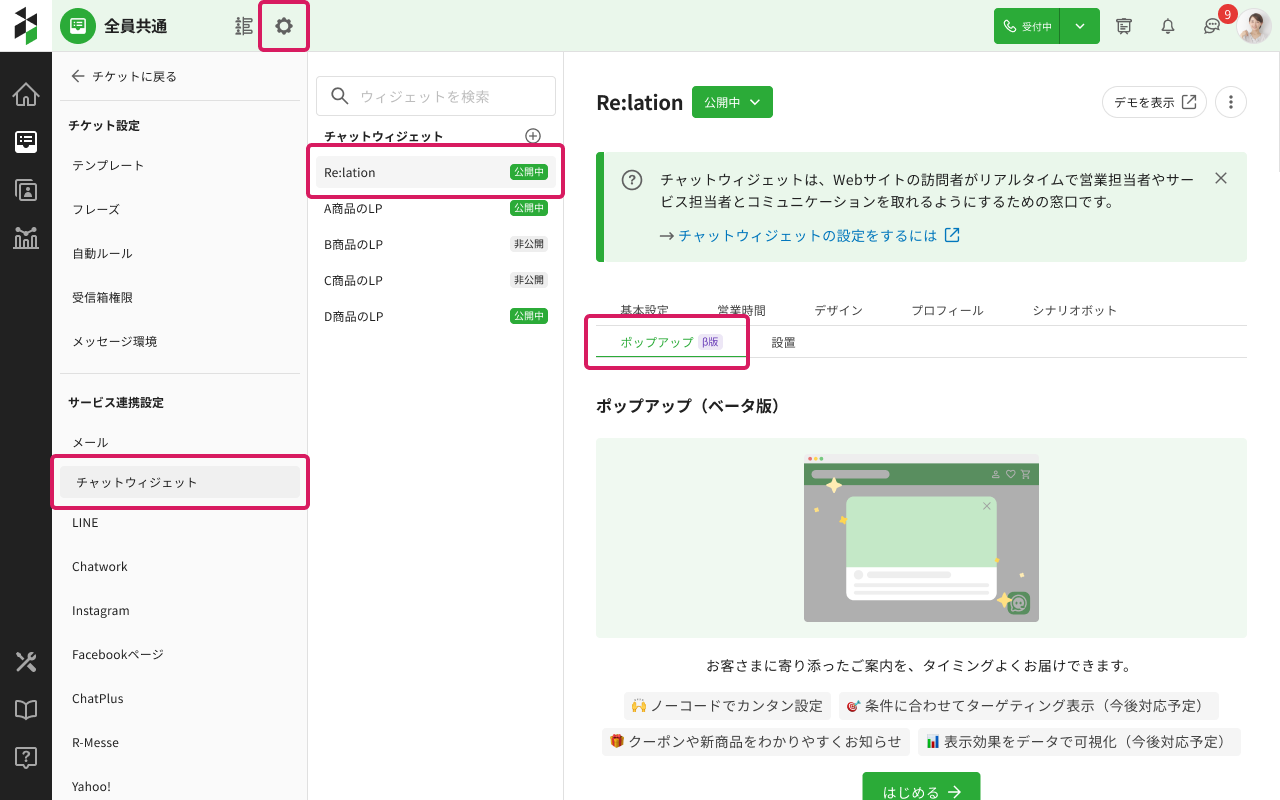Open the tools wrench icon in sidebar
The image size is (1280, 800).
point(26,662)
